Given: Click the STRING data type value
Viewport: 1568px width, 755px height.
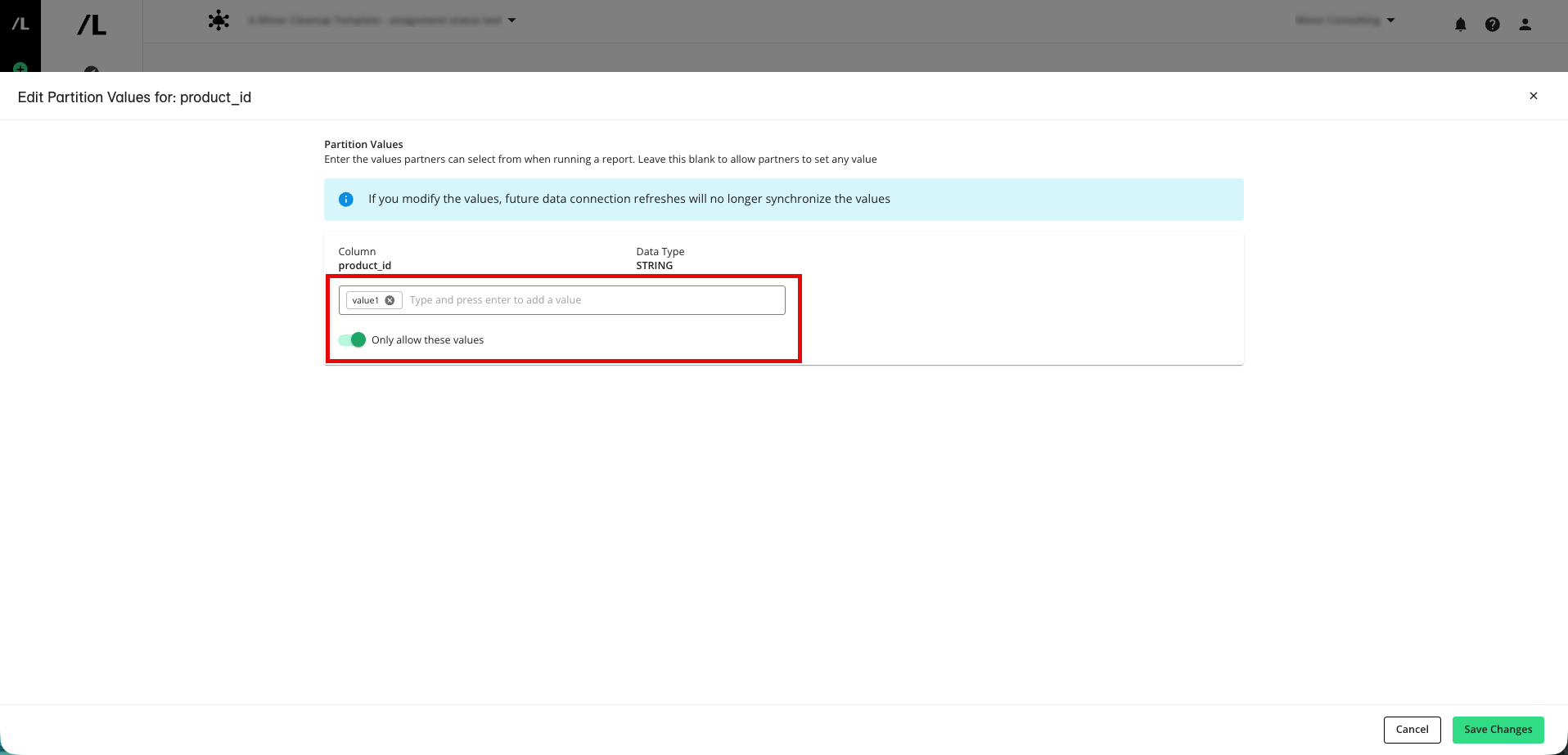Looking at the screenshot, I should (655, 266).
